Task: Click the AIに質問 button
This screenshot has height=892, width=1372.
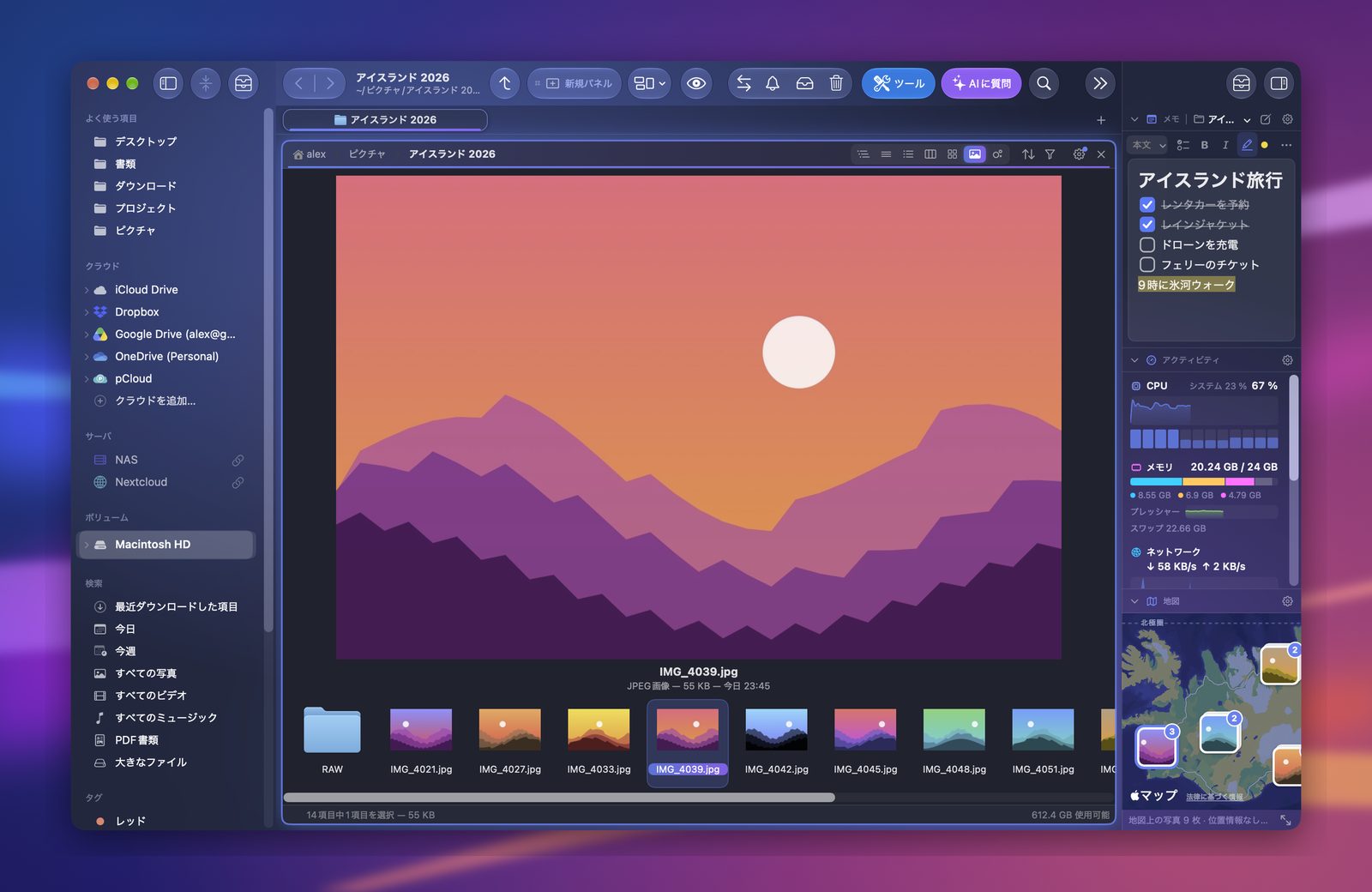Action: 982,83
